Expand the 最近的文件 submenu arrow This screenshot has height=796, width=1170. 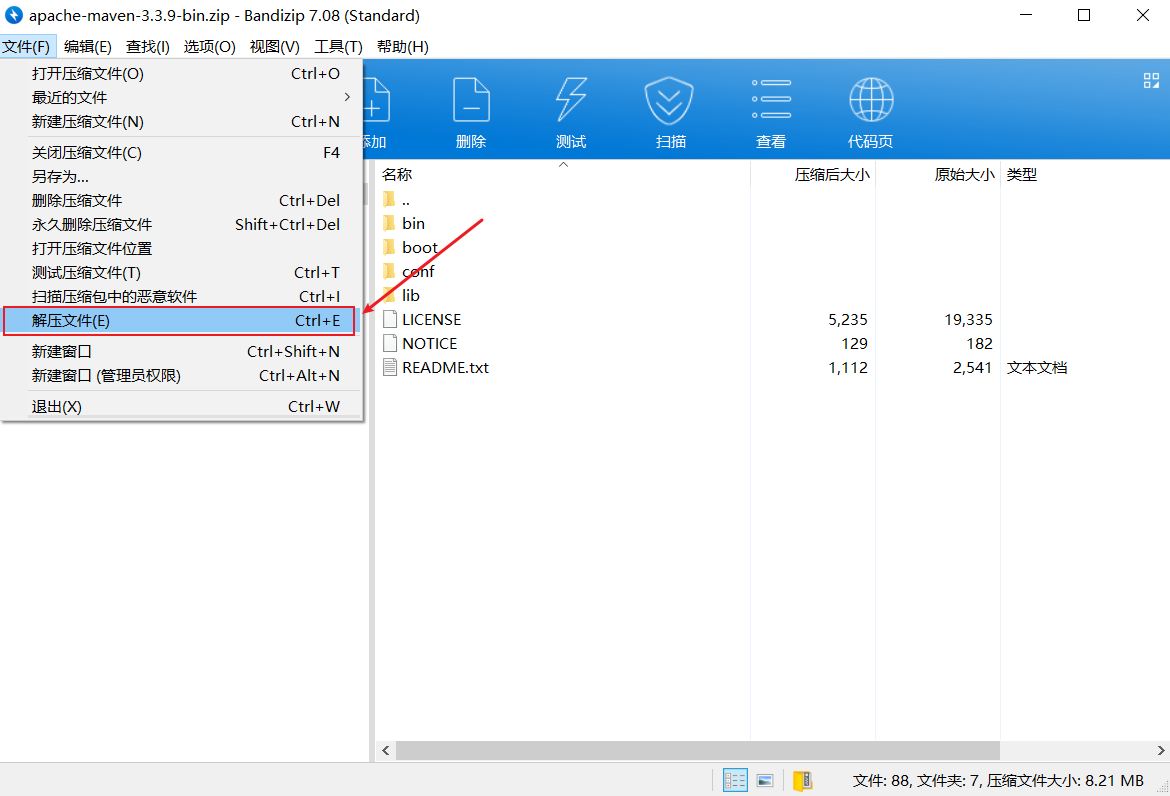coord(347,97)
